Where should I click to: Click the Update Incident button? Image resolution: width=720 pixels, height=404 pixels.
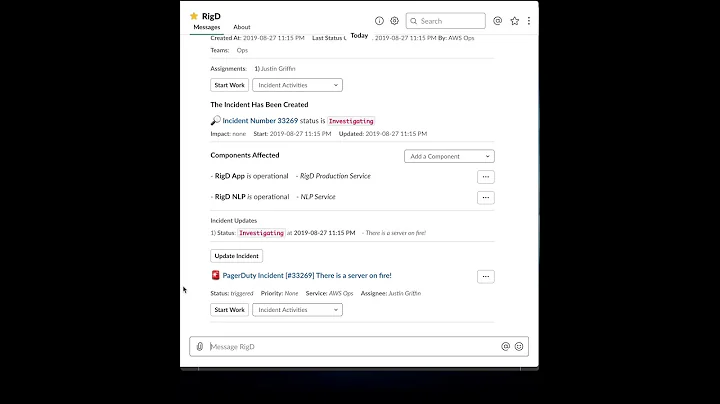pos(236,256)
